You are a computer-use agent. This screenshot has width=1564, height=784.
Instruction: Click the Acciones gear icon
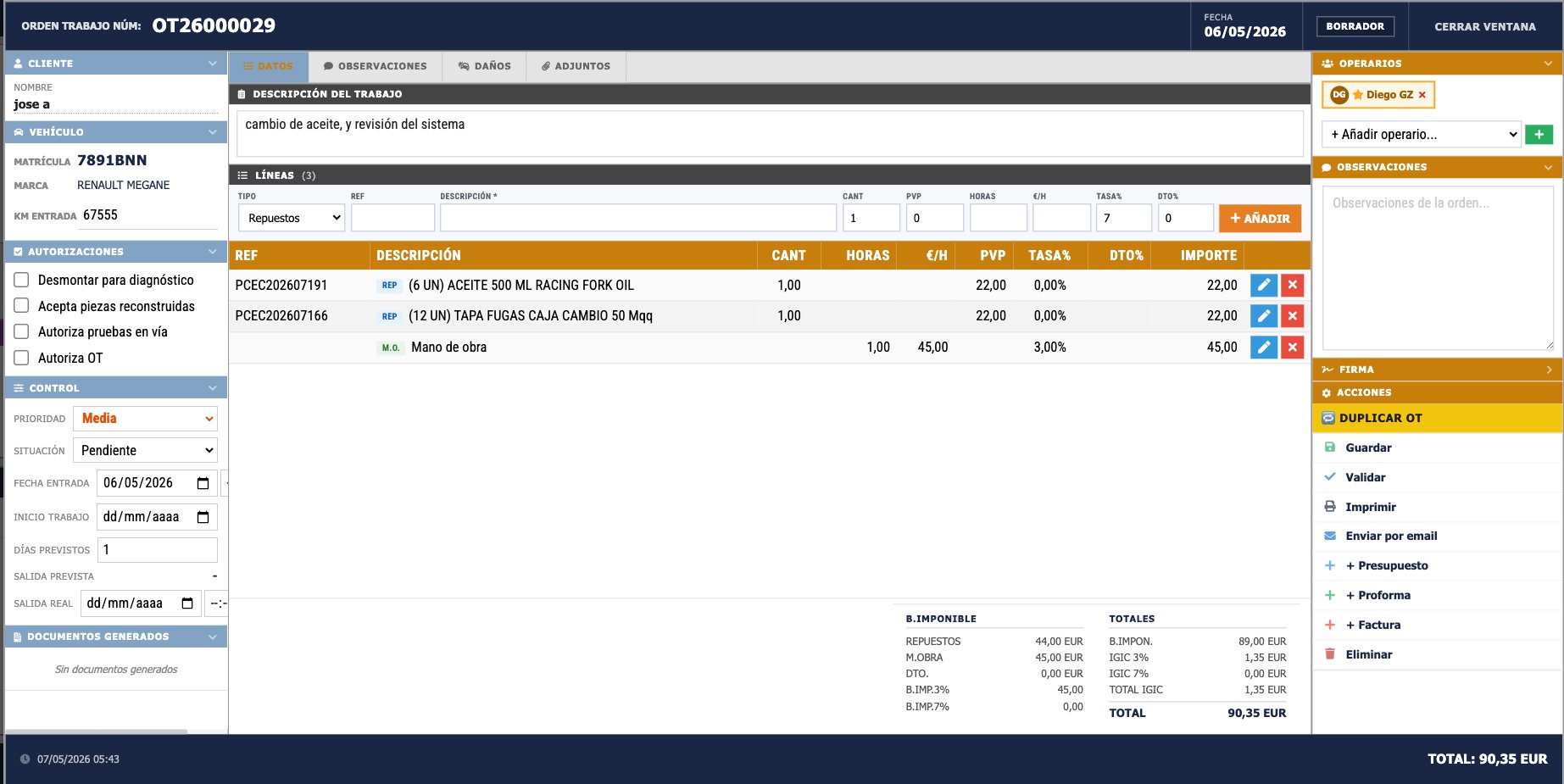point(1327,393)
